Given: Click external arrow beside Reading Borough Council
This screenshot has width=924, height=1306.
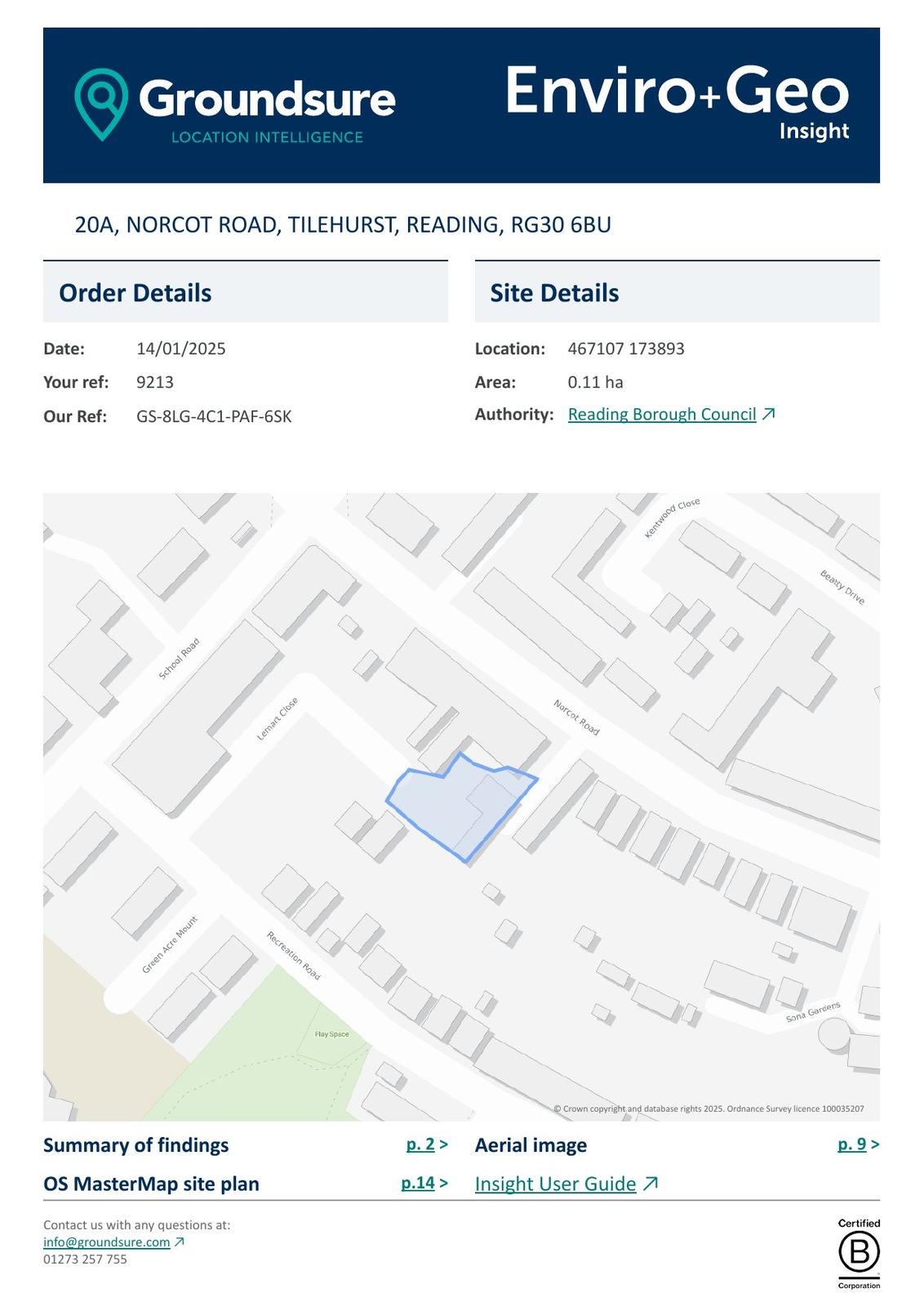Looking at the screenshot, I should 768,414.
